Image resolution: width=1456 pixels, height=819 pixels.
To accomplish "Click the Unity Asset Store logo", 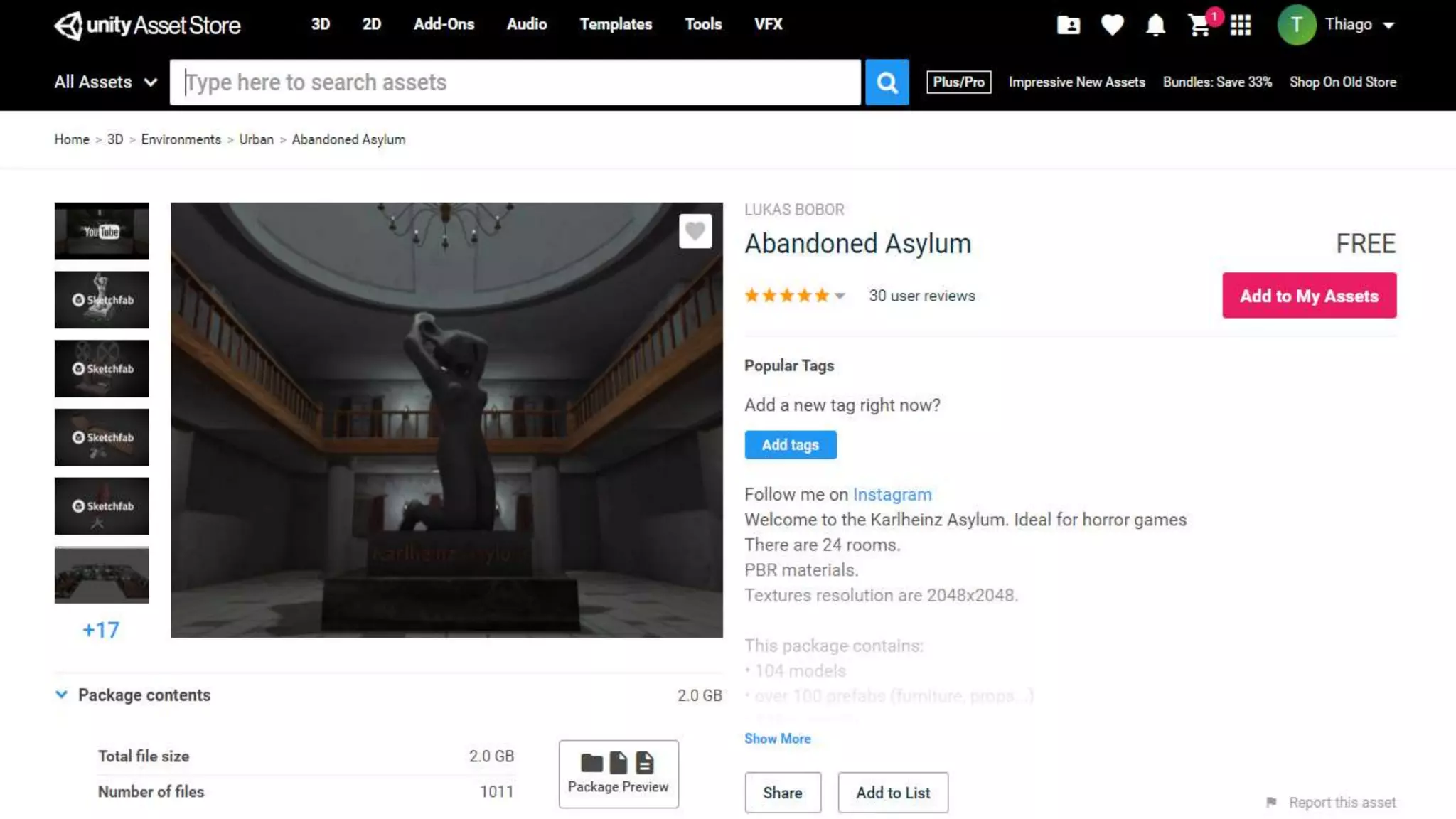I will 147,25.
